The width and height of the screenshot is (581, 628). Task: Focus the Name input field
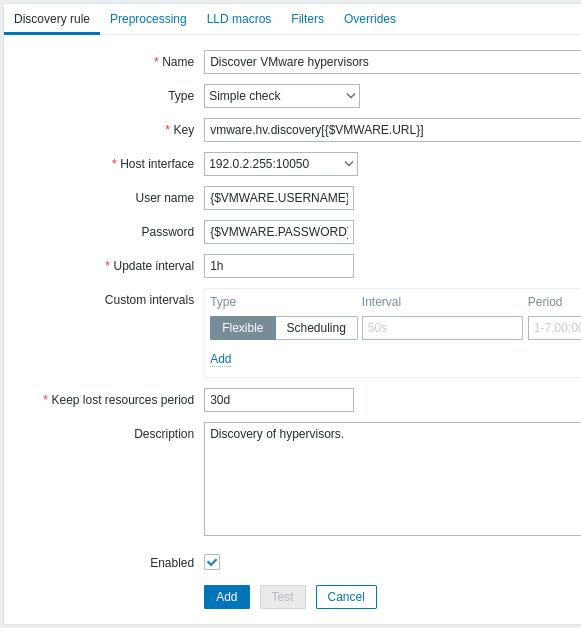(392, 62)
